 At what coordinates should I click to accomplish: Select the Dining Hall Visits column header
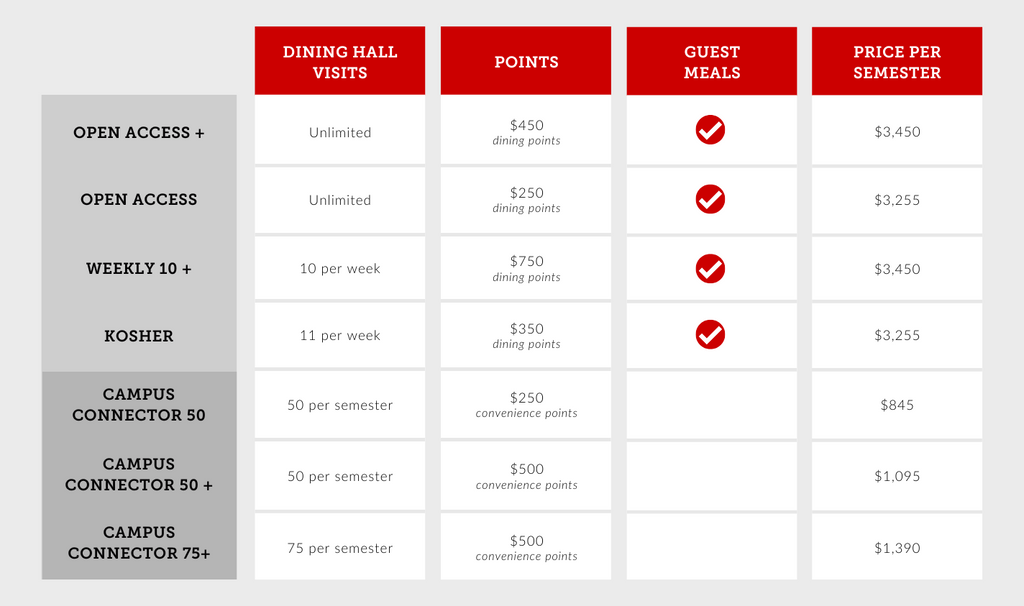click(x=340, y=62)
